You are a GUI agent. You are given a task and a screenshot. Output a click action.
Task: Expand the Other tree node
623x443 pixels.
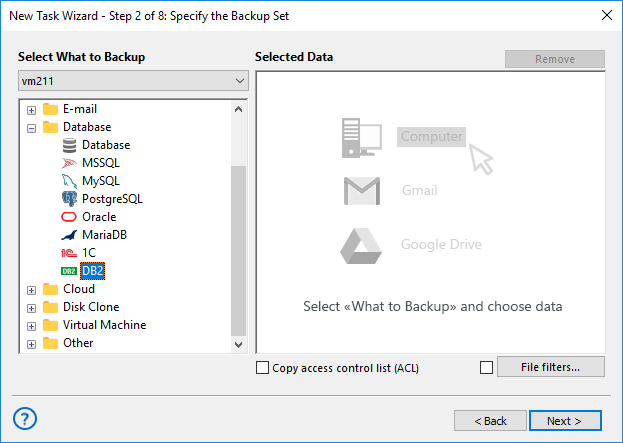[x=31, y=344]
